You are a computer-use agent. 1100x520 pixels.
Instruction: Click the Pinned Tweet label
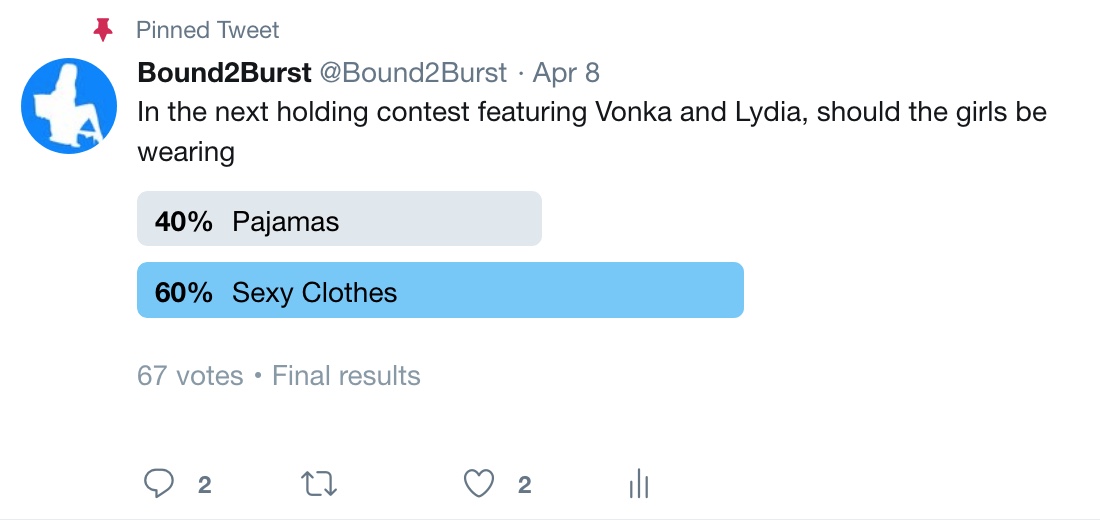click(208, 30)
